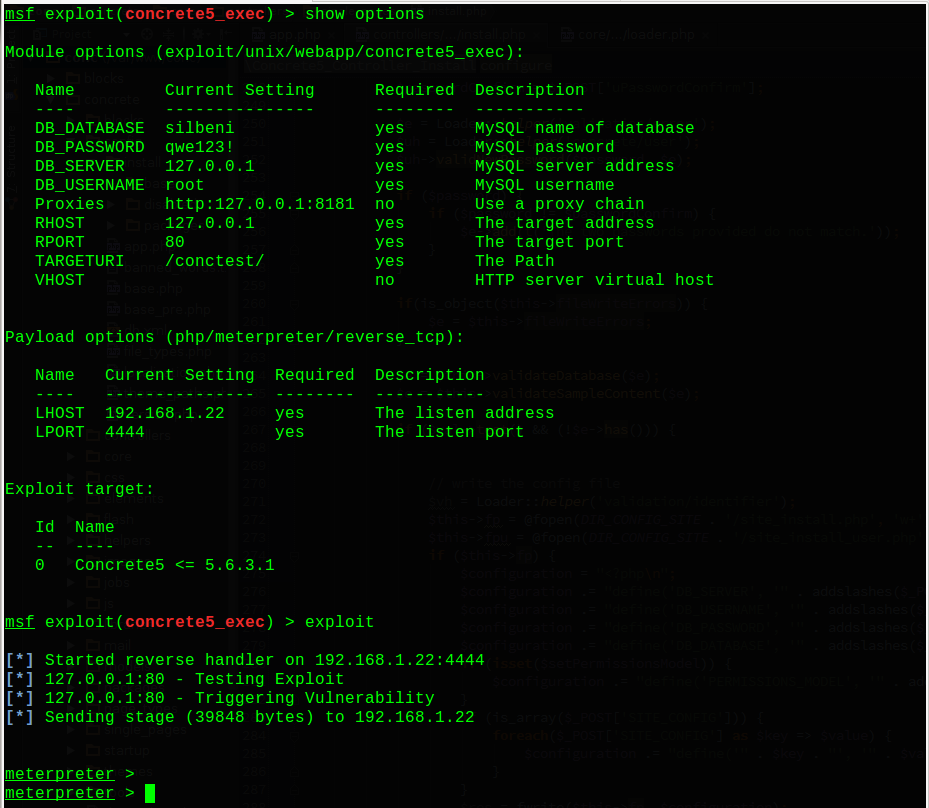
Task: Click the Required header in Payload options
Action: (315, 375)
